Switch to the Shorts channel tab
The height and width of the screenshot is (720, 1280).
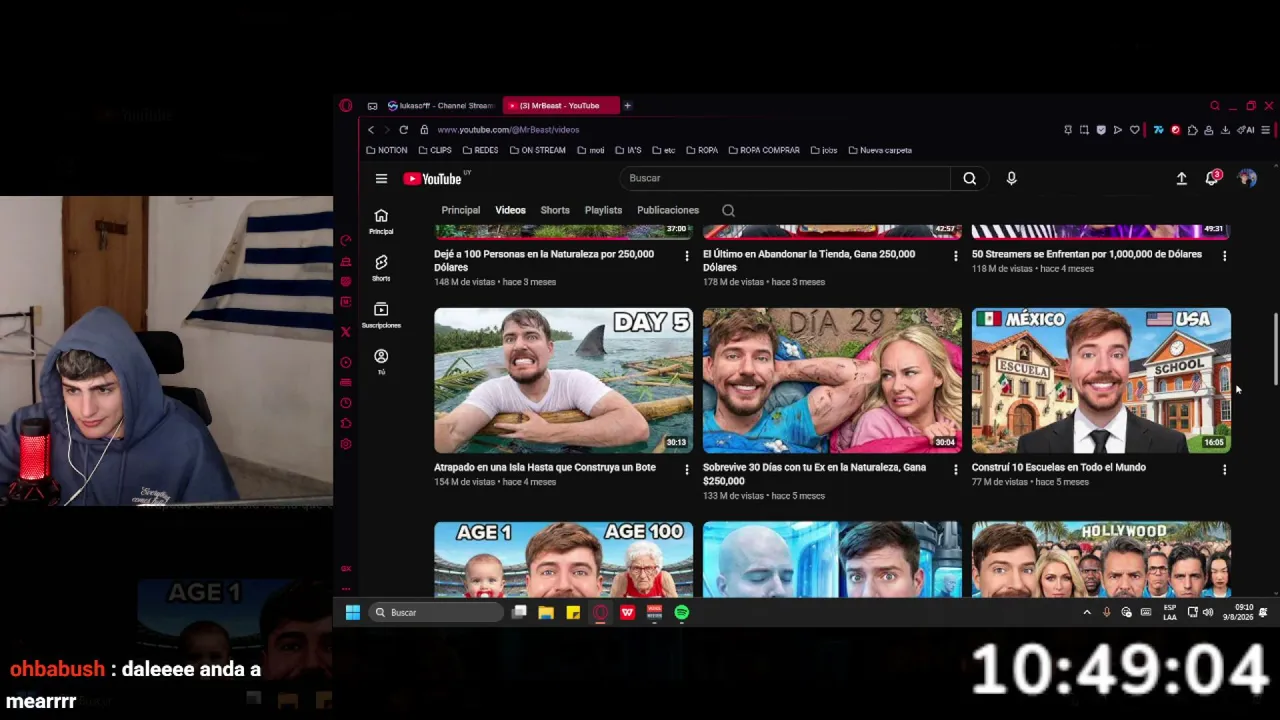tap(555, 210)
